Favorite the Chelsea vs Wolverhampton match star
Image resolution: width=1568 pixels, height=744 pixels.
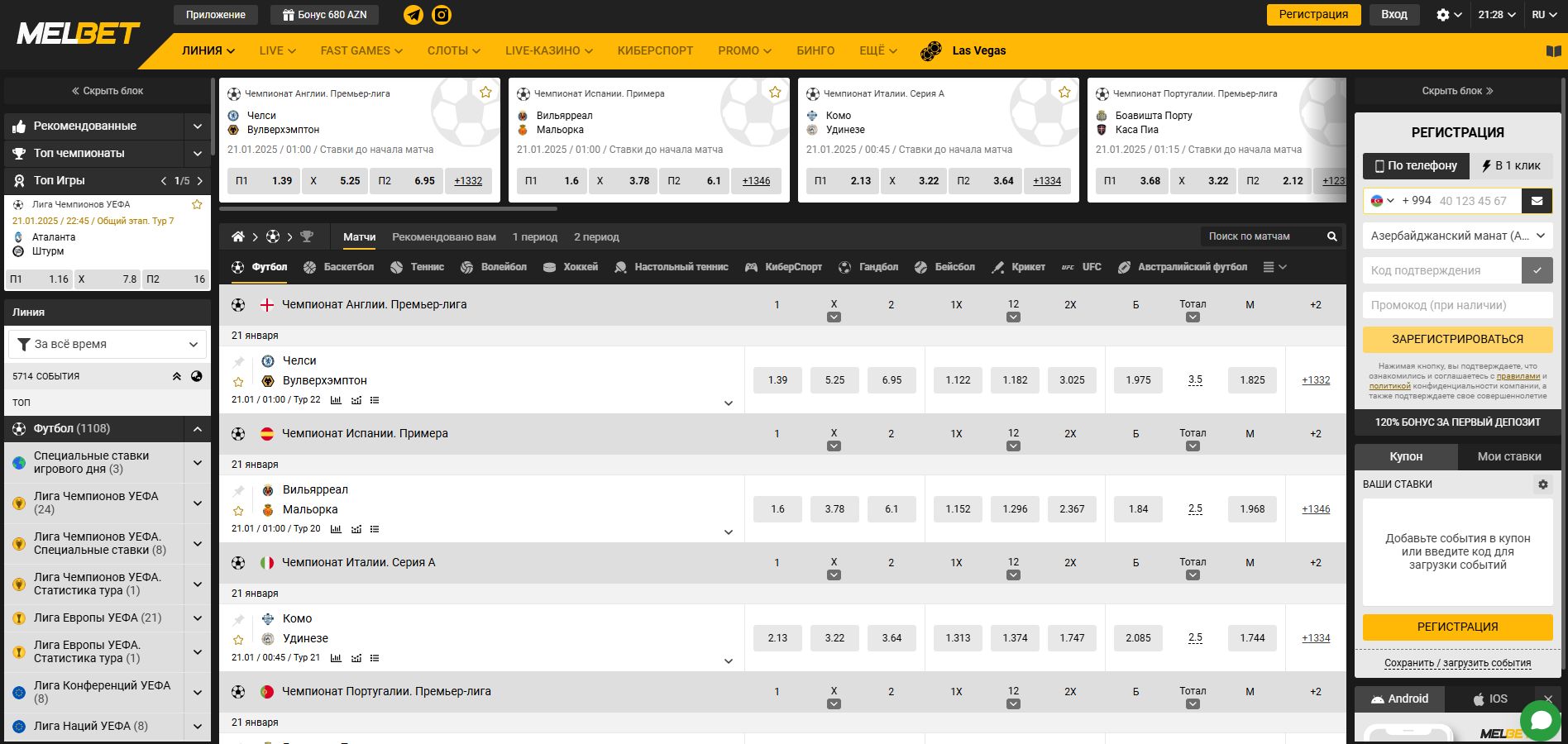point(238,382)
